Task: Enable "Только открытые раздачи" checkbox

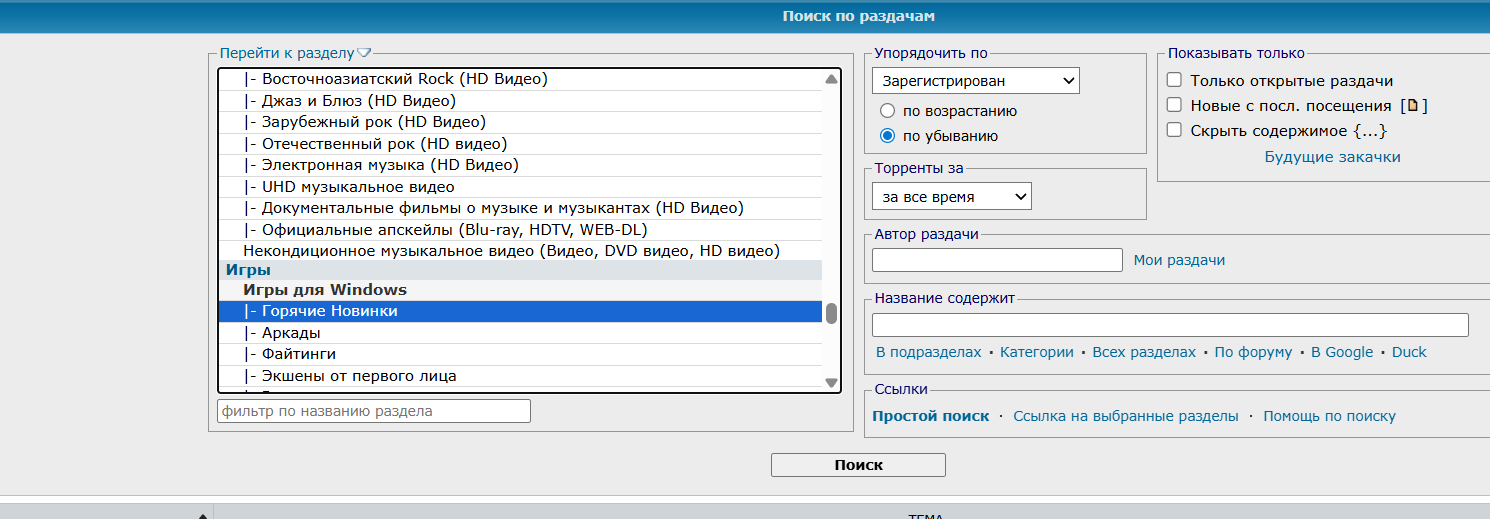Action: pyautogui.click(x=1175, y=81)
